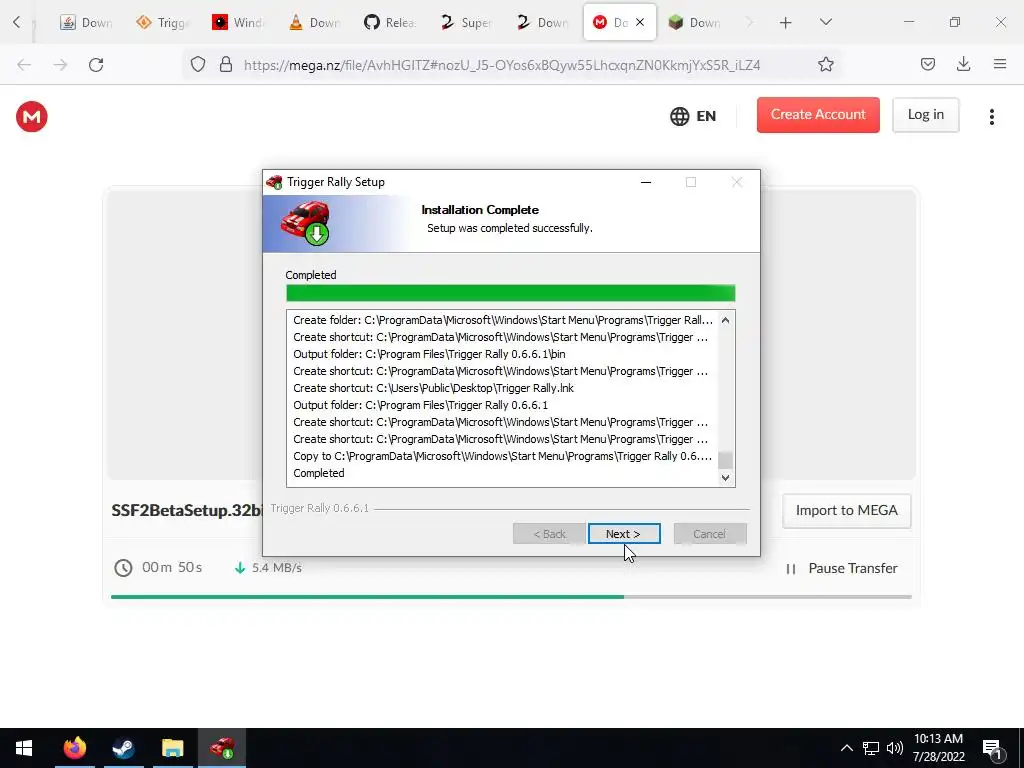Screen dimensions: 1024x768
Task: Select log line 'Create shortcut: C:\Users\Public\Desktop\Trigger Rally.lnk'
Action: [x=434, y=388]
